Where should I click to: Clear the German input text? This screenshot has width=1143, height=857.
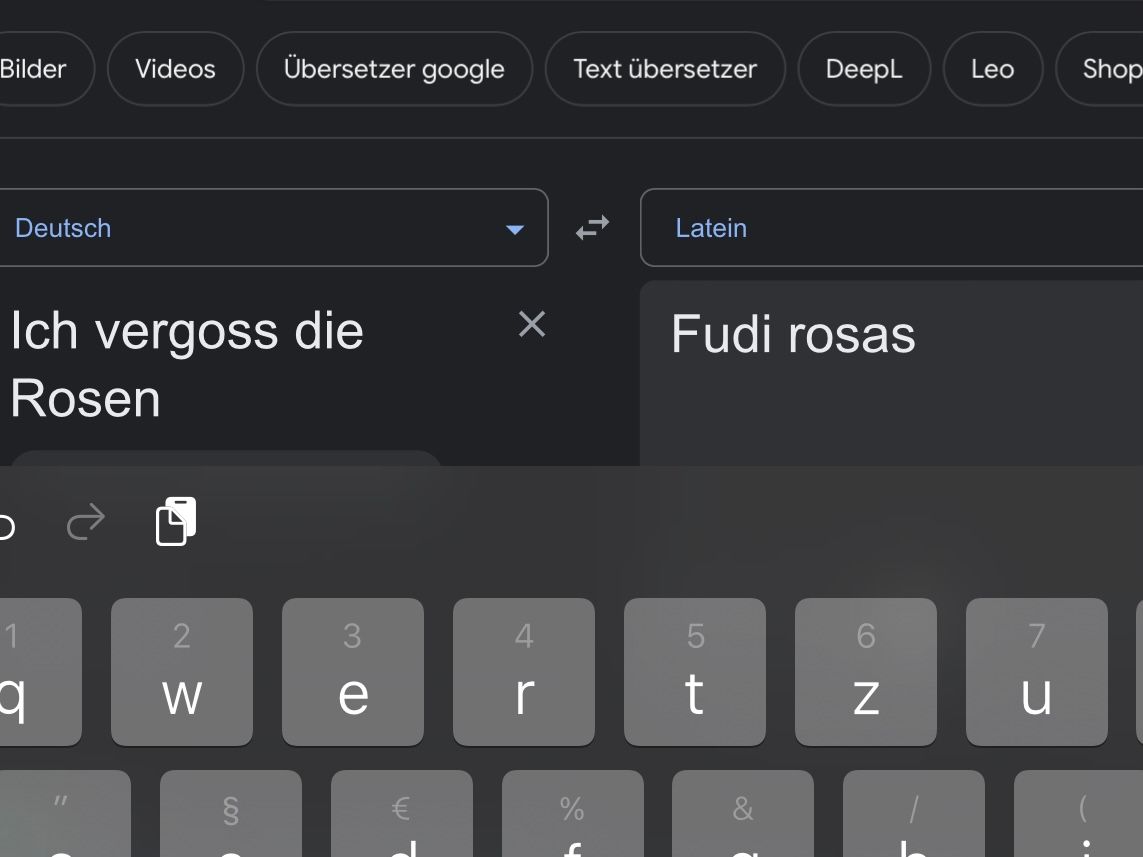point(532,324)
